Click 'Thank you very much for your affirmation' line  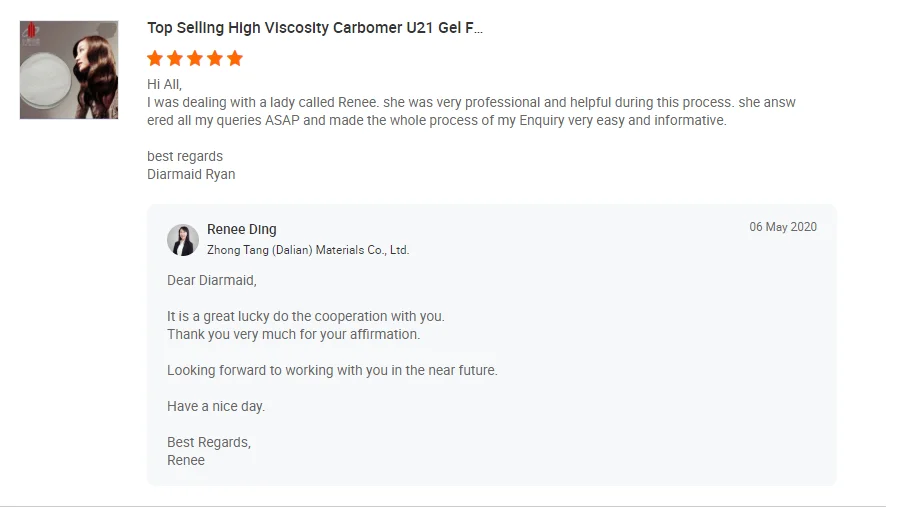click(293, 334)
